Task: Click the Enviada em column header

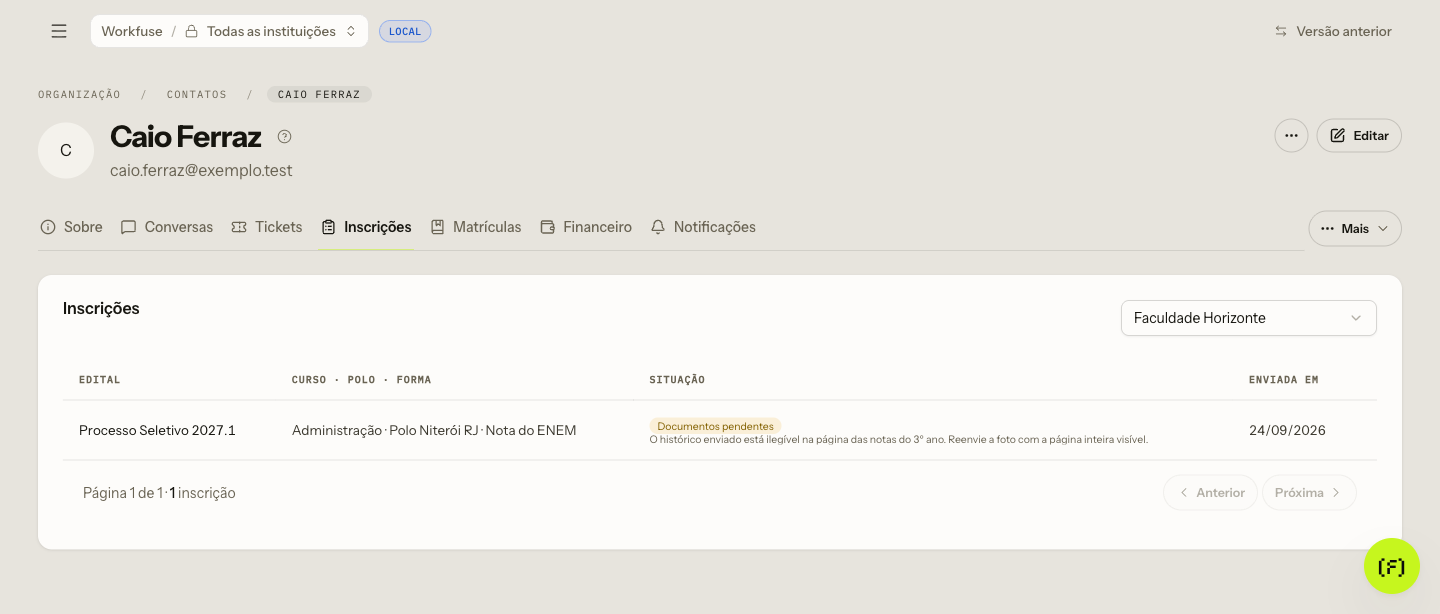Action: [x=1284, y=380]
